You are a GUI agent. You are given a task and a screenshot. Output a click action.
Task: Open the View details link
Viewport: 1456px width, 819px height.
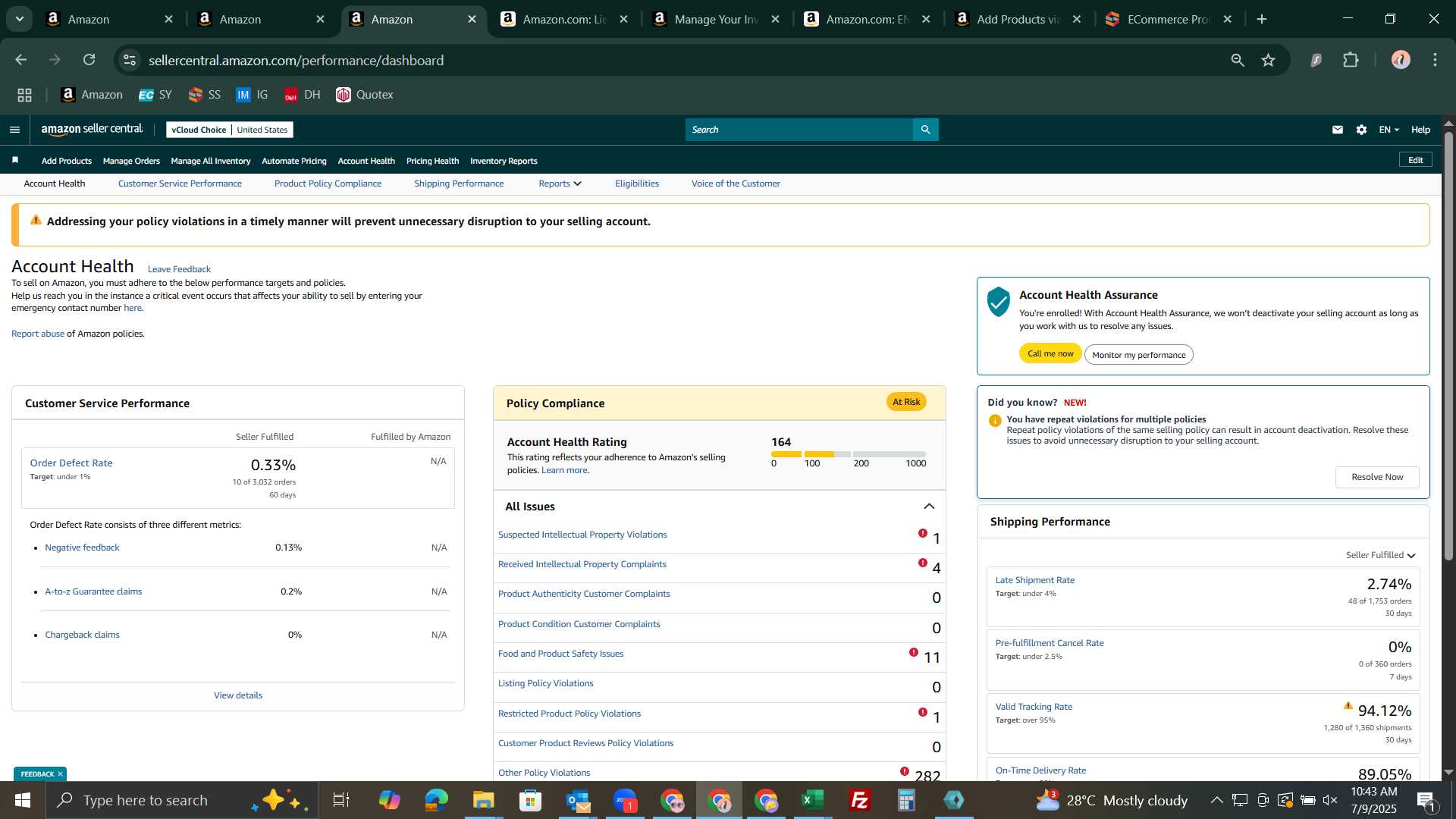tap(237, 695)
